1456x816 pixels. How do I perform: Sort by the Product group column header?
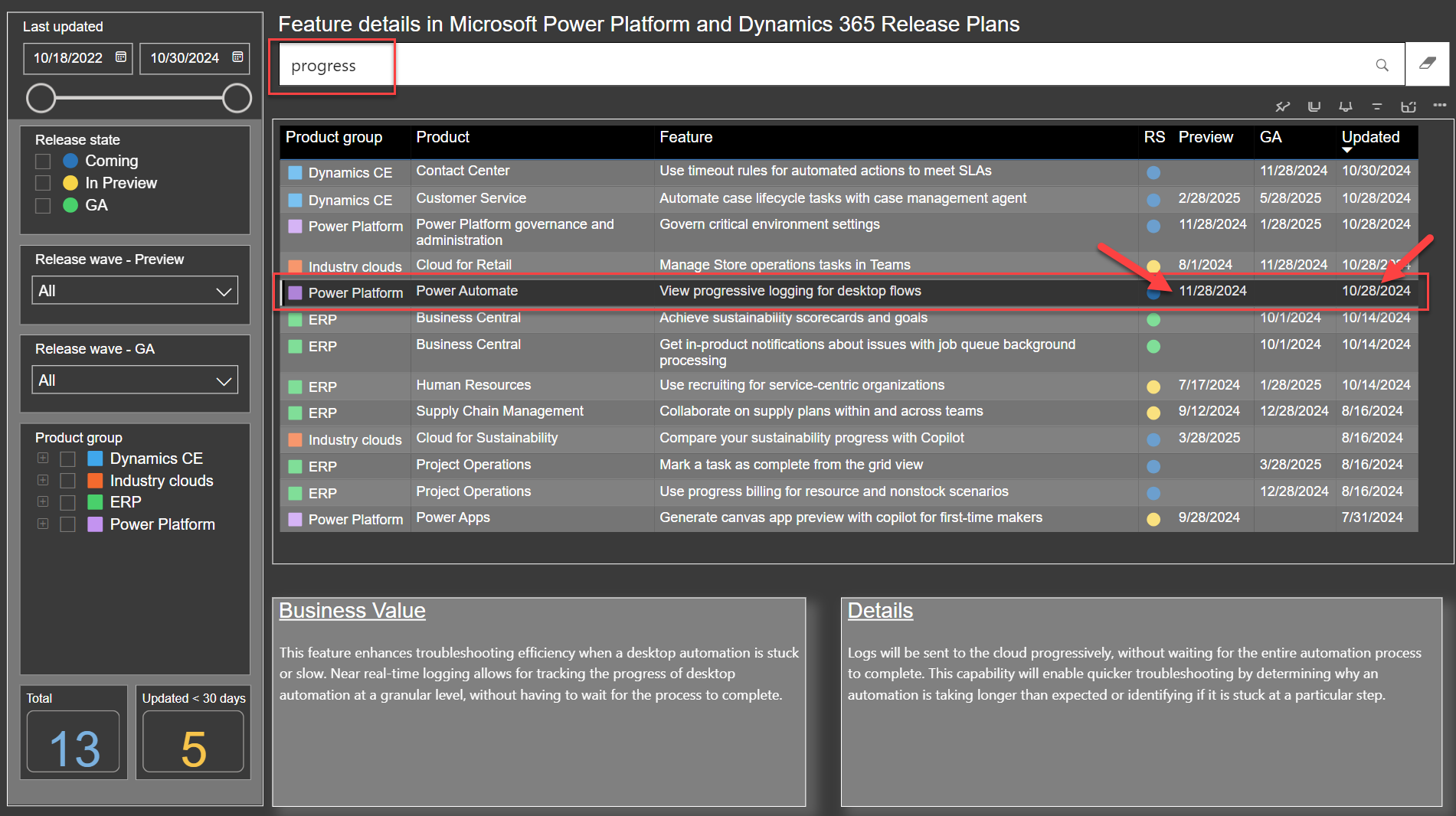pos(334,137)
